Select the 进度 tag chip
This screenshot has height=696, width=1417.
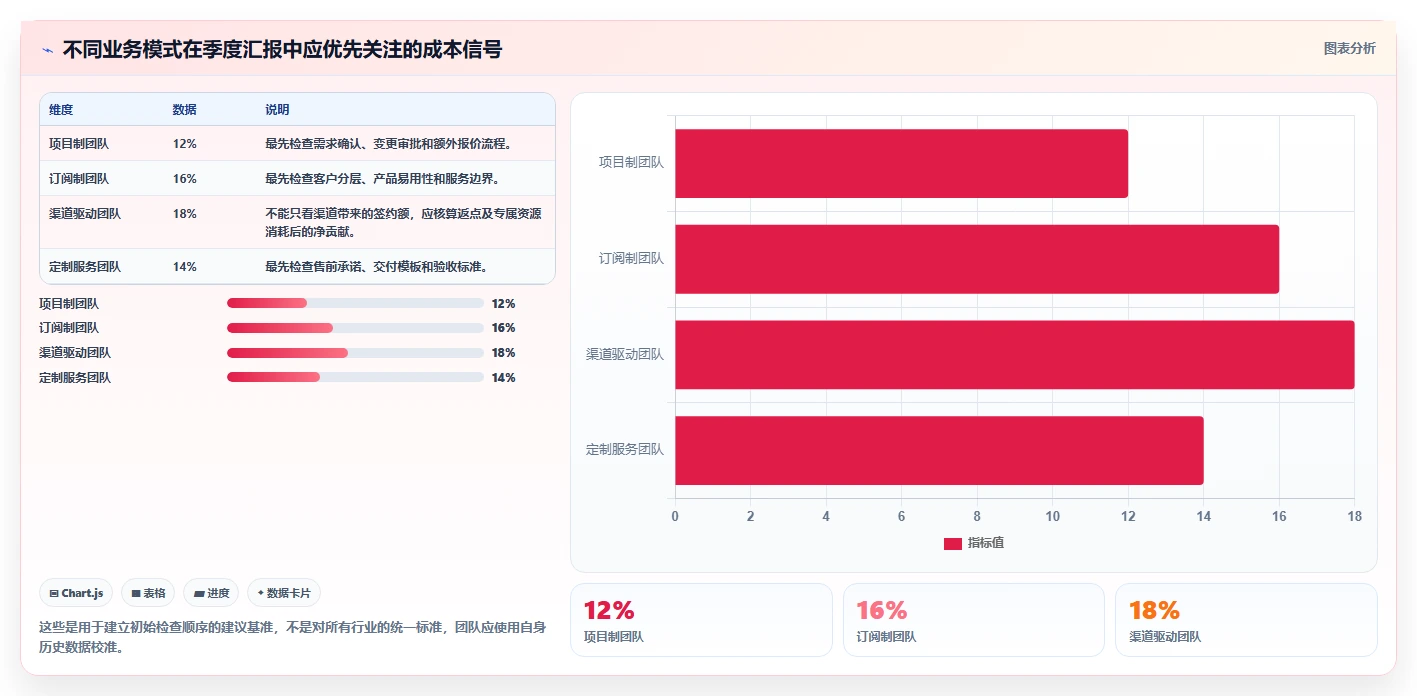[x=212, y=593]
